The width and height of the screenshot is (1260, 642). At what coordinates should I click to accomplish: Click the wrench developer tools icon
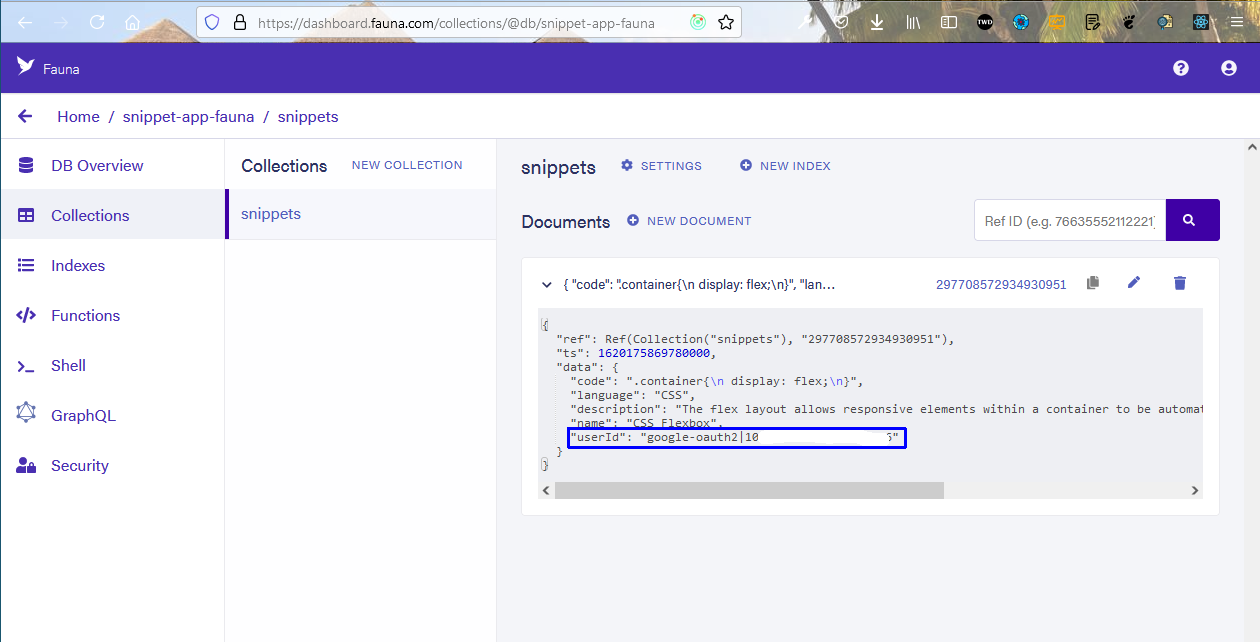(x=806, y=22)
